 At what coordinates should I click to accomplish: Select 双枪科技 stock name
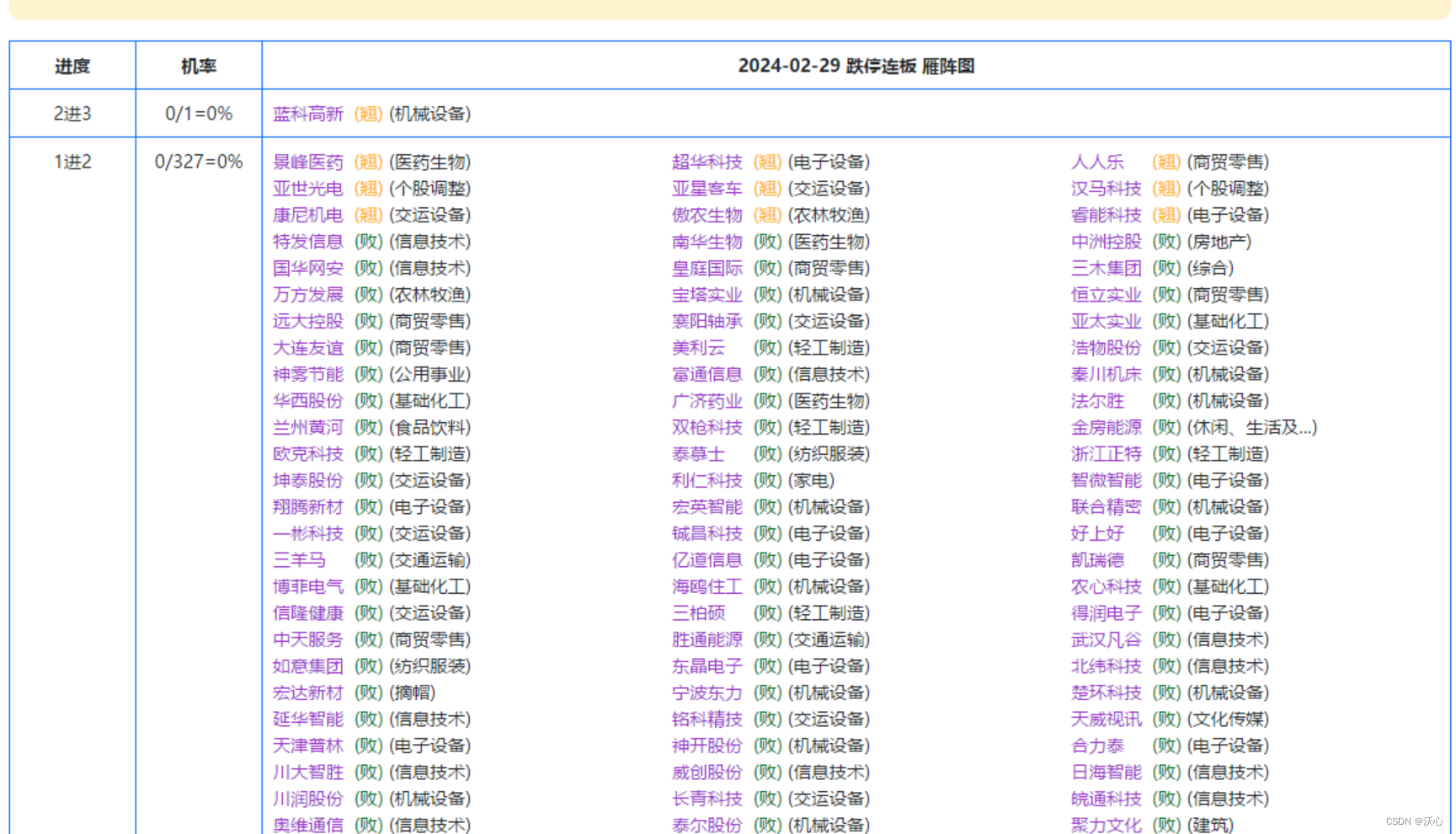click(x=707, y=427)
